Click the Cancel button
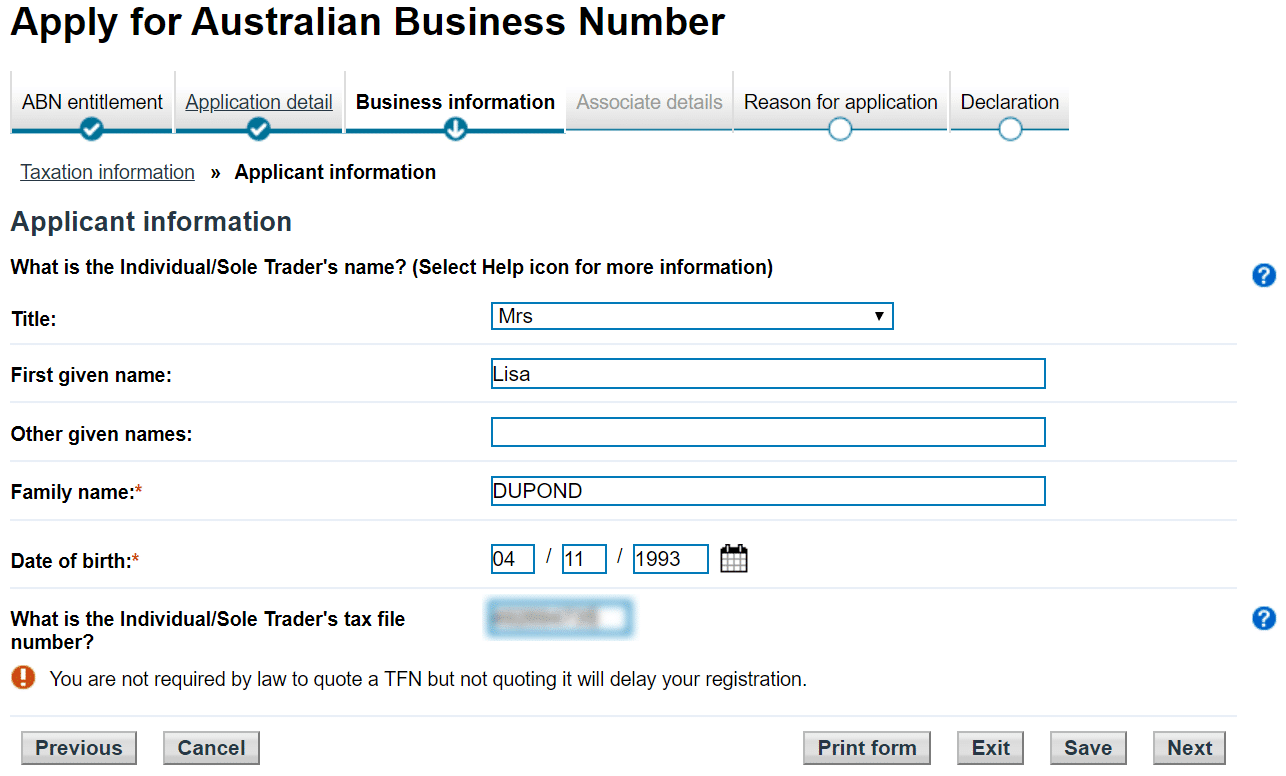The image size is (1286, 776). pos(211,748)
